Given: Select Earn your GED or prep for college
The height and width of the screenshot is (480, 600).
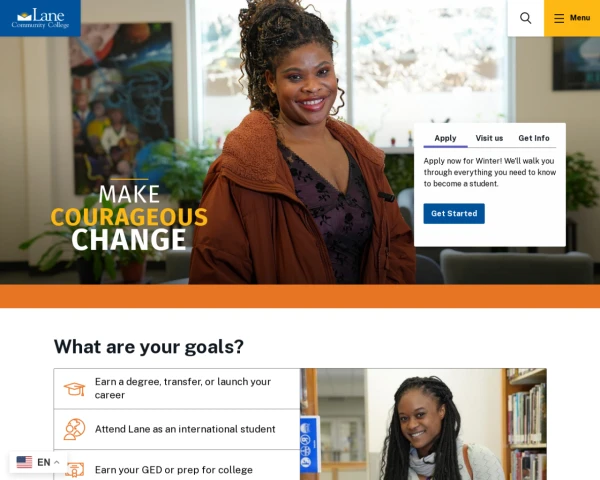Looking at the screenshot, I should coord(177,465).
